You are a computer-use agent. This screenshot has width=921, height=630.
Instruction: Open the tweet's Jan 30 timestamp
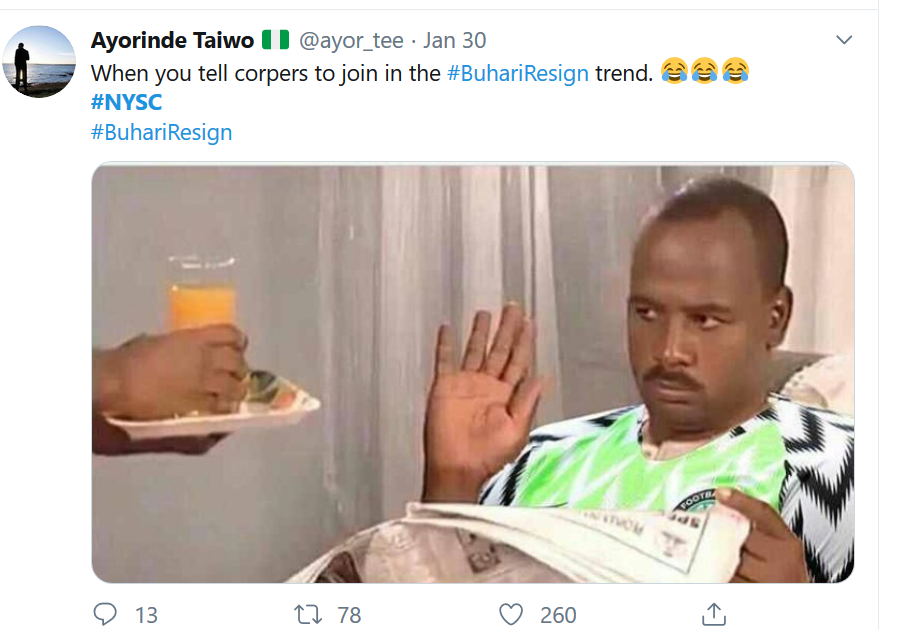pyautogui.click(x=455, y=41)
